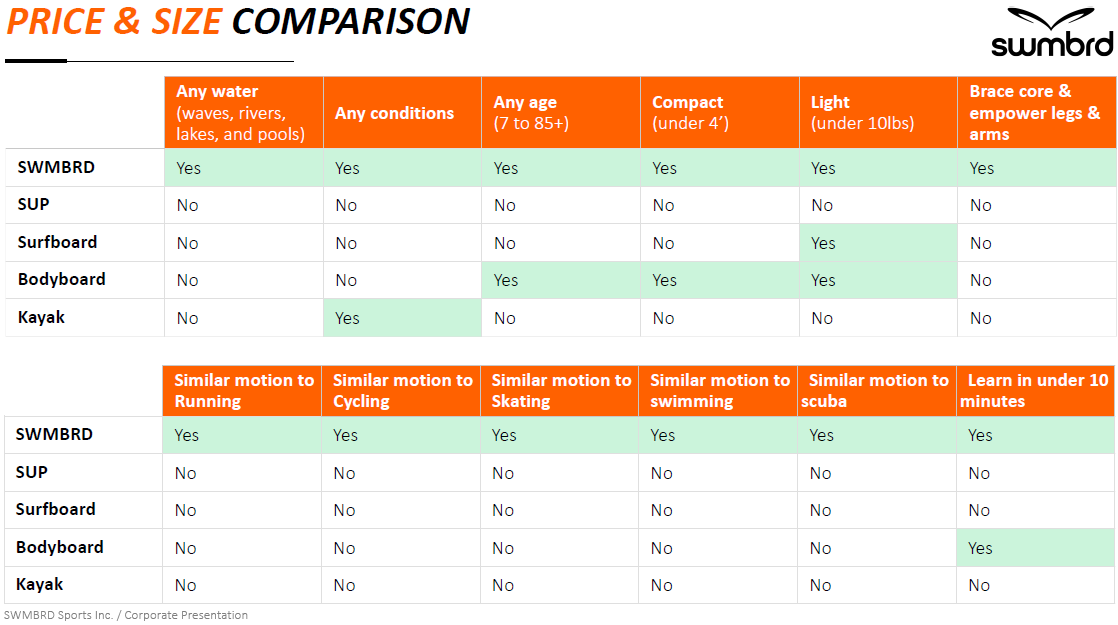Click the 'PRICE & SIZE COMPARISON' title
Viewport: 1118px width, 625px height.
click(x=238, y=21)
